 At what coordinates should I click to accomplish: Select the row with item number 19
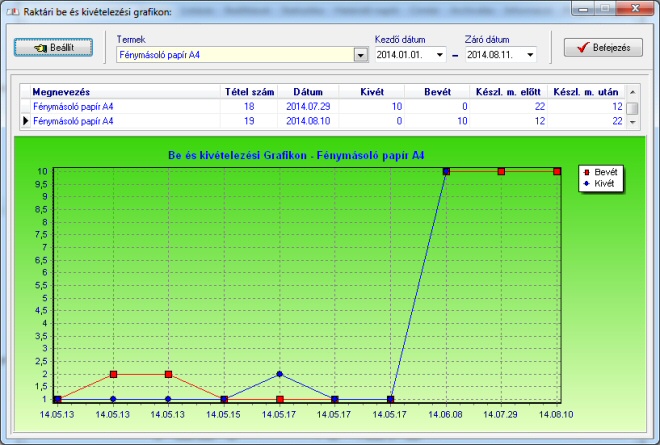323,121
